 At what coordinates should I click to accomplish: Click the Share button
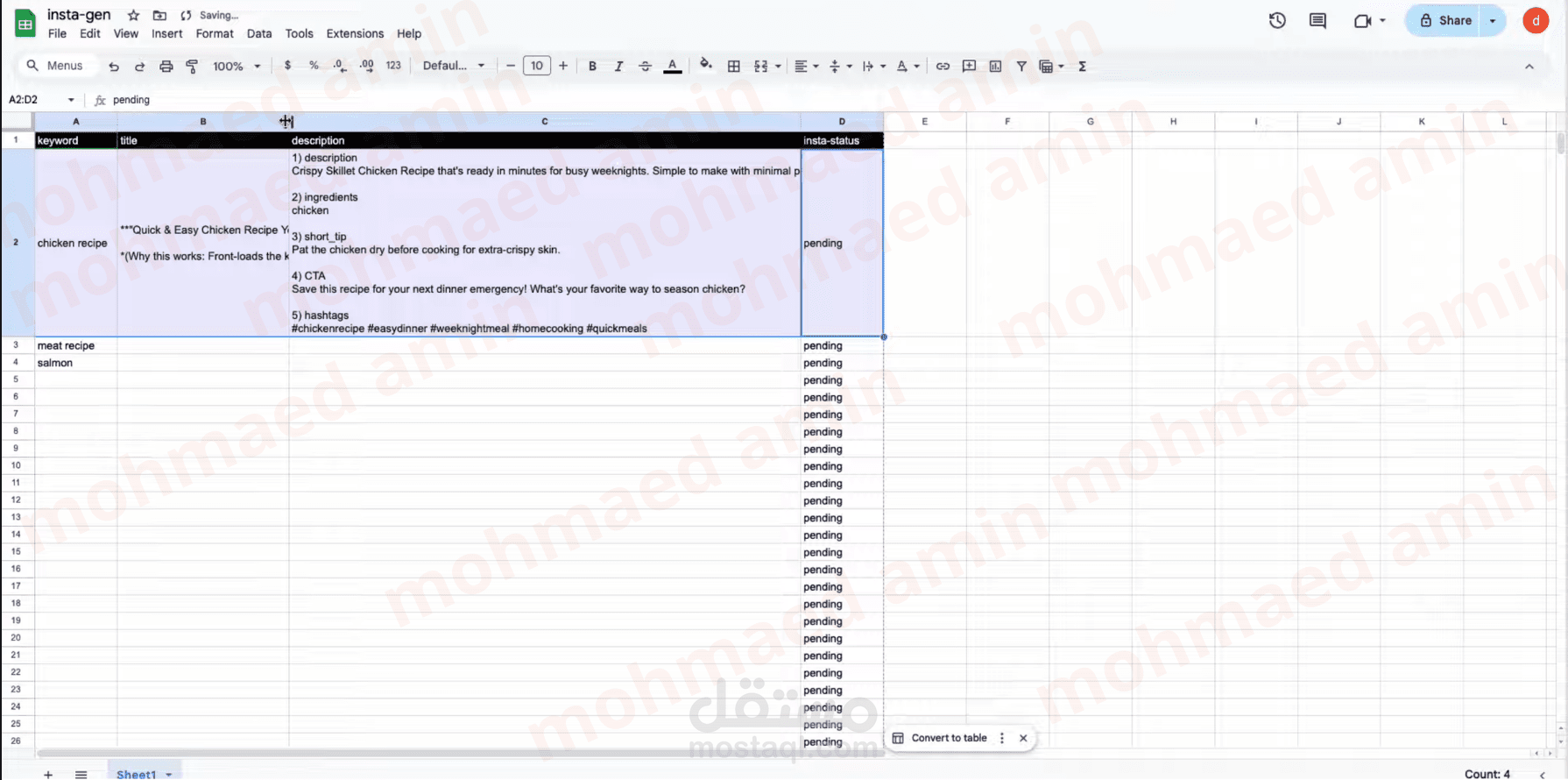(x=1444, y=20)
